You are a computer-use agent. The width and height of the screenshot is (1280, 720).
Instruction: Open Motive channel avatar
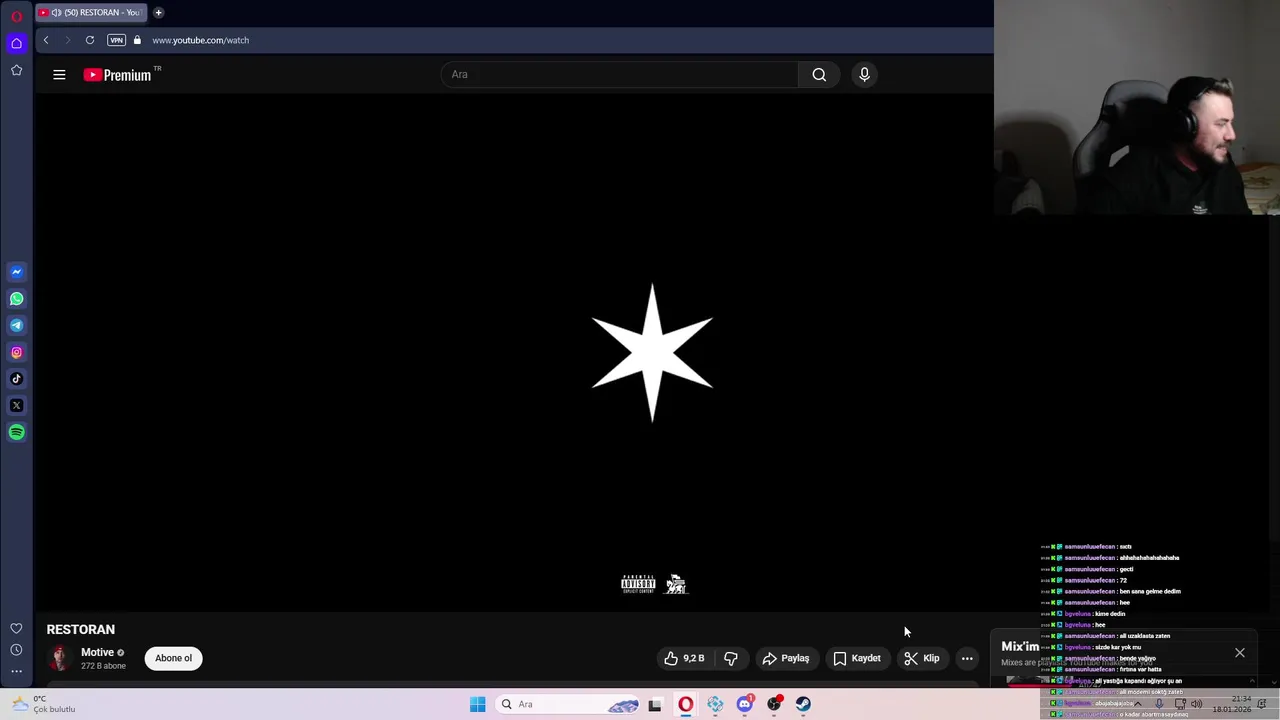(x=59, y=658)
